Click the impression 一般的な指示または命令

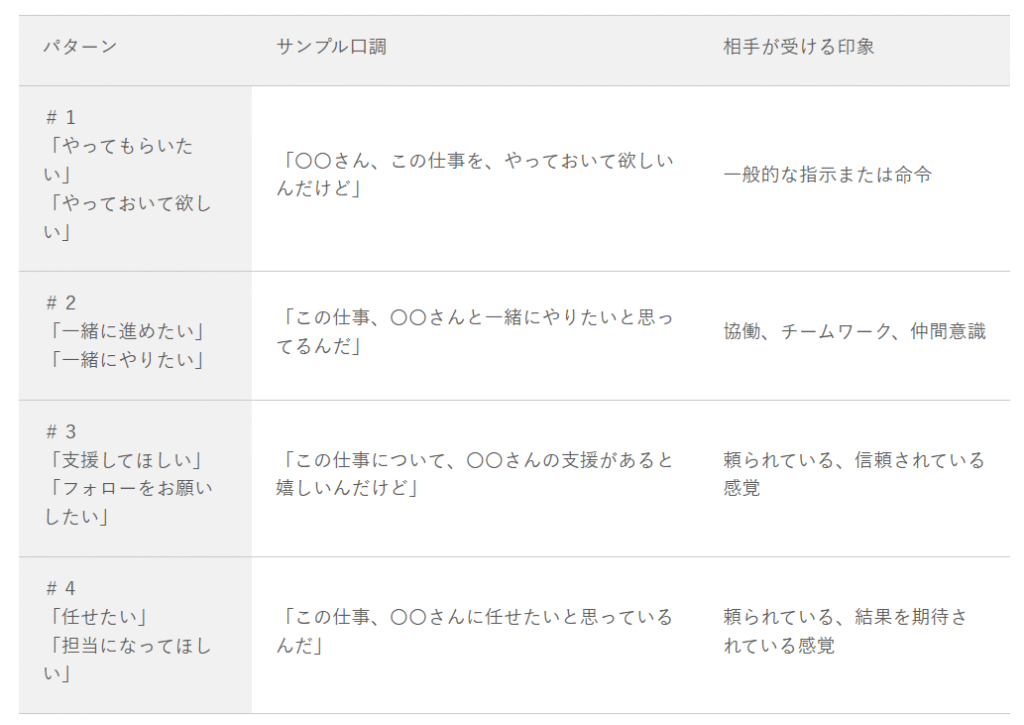(x=827, y=174)
